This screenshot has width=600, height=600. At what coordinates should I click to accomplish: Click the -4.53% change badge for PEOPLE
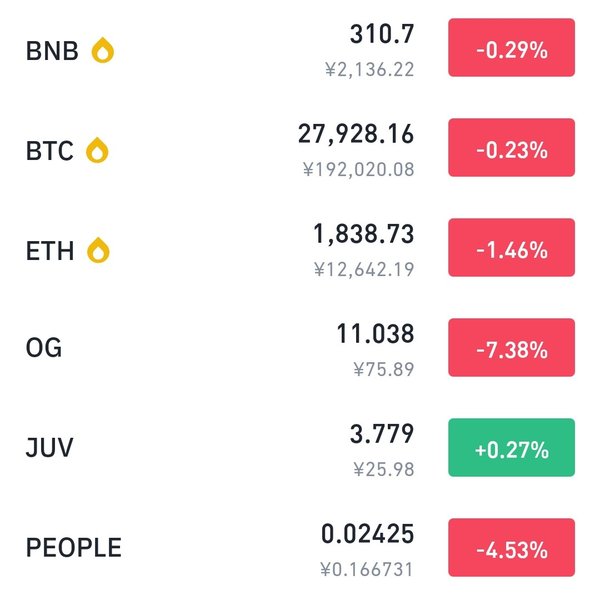tap(512, 548)
